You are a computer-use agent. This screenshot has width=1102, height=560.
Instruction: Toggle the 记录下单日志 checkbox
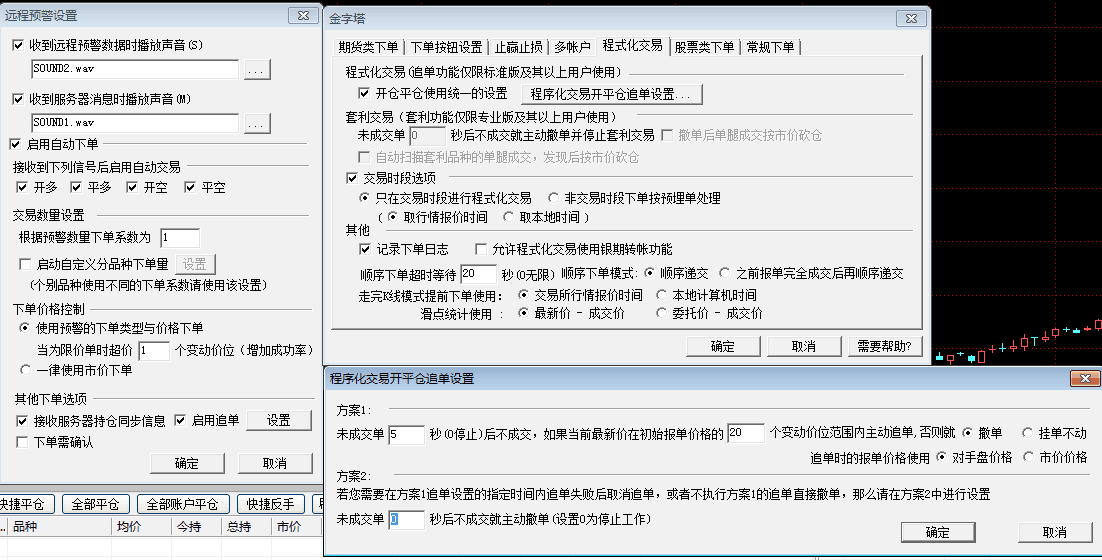pyautogui.click(x=365, y=249)
